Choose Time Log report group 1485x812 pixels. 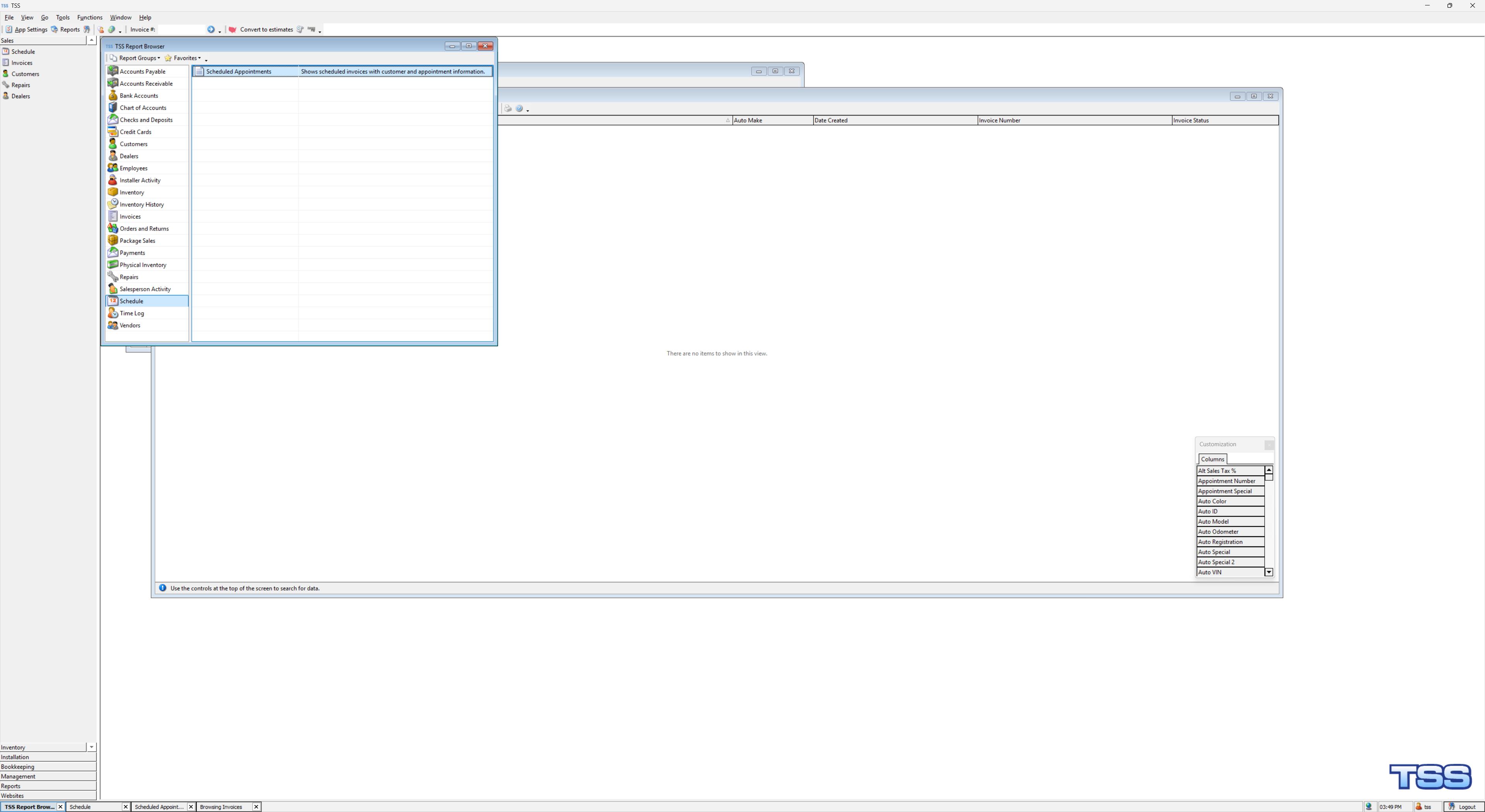pyautogui.click(x=131, y=314)
